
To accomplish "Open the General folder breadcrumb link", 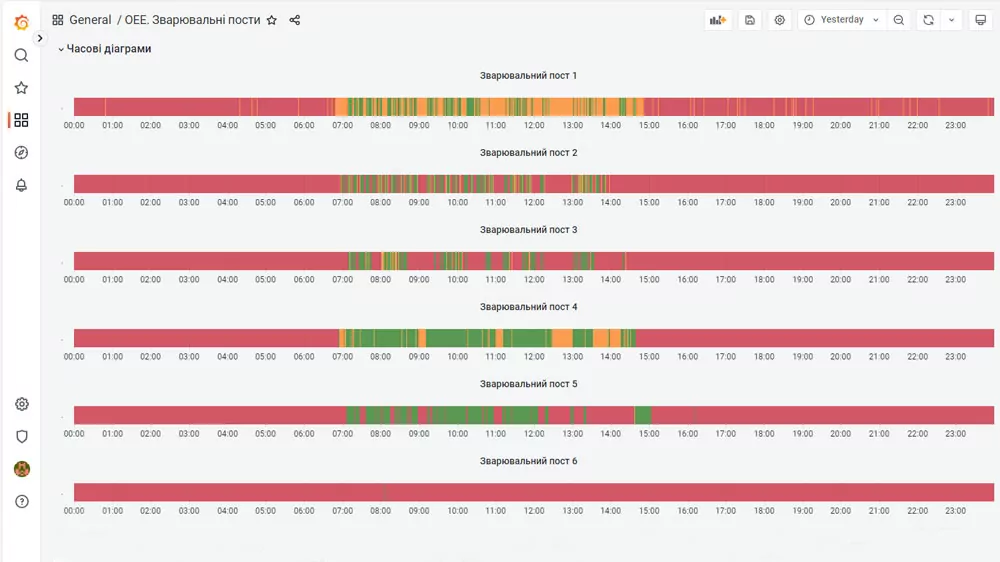I will coord(90,20).
